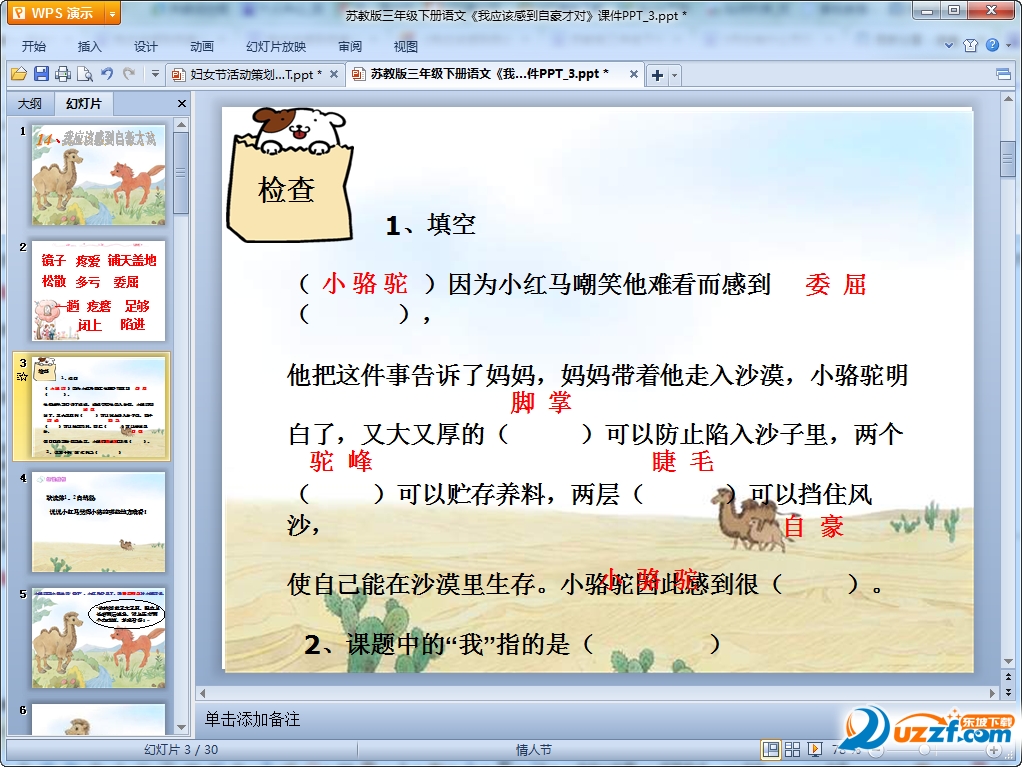The image size is (1022, 767).
Task: Jump to the previous slide using the double-up arrow
Action: tap(1008, 678)
